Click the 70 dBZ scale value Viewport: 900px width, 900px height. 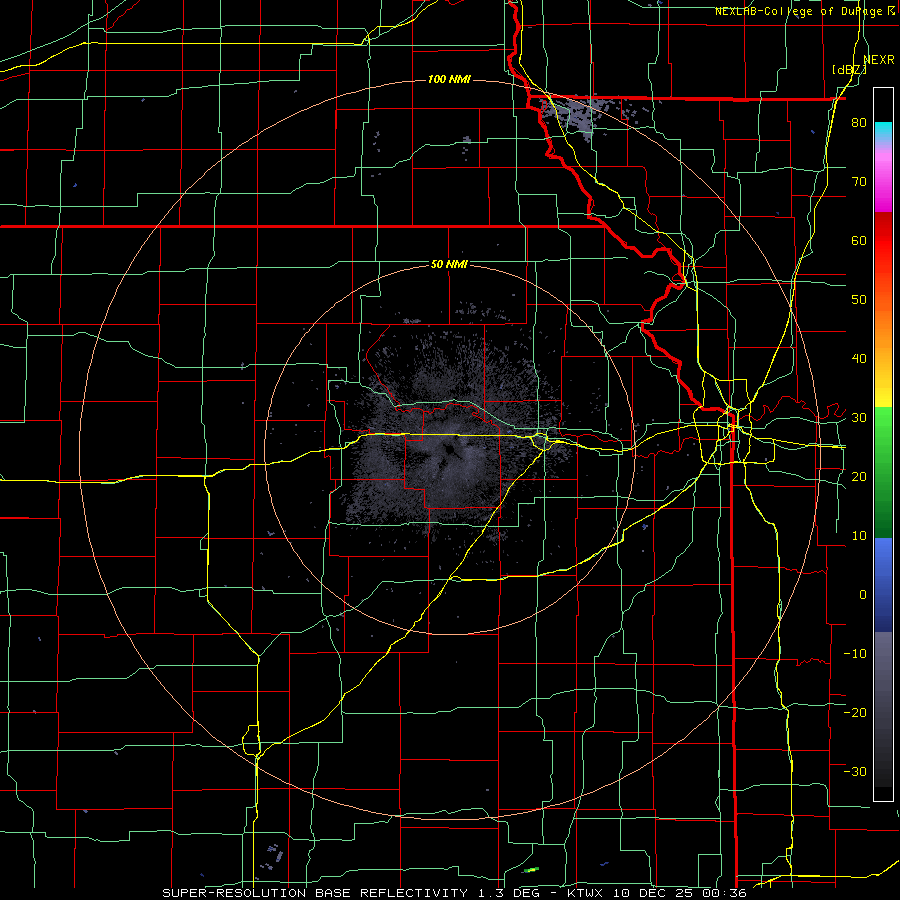[x=859, y=181]
